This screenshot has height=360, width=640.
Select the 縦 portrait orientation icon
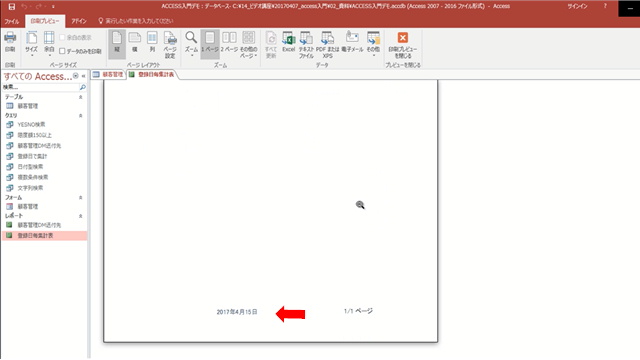point(117,43)
